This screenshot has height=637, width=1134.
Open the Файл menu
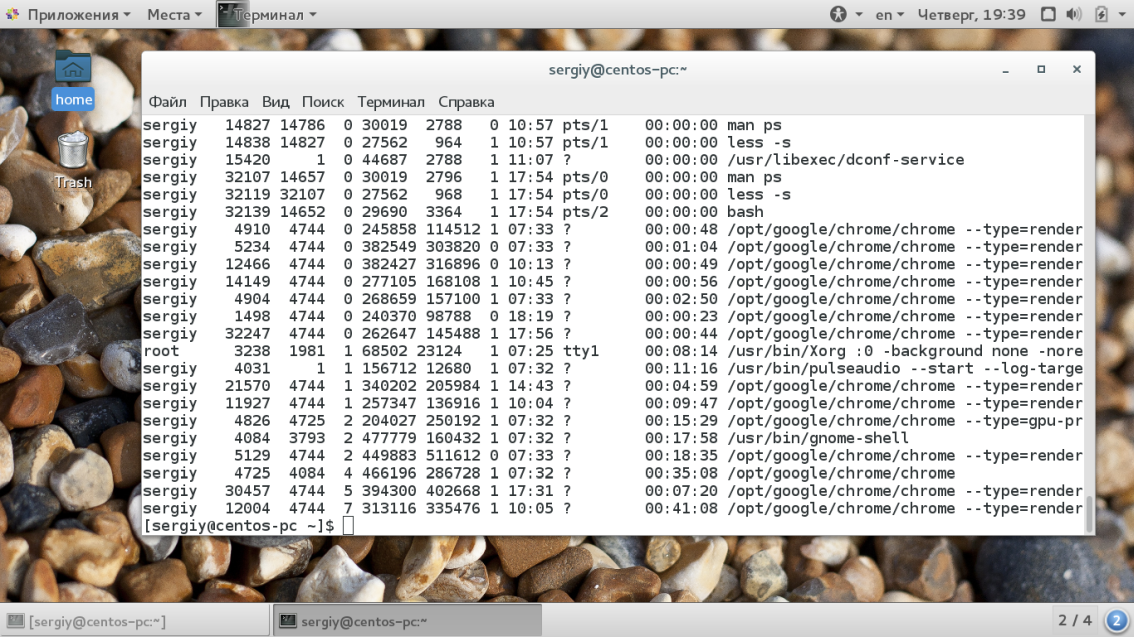tap(167, 102)
